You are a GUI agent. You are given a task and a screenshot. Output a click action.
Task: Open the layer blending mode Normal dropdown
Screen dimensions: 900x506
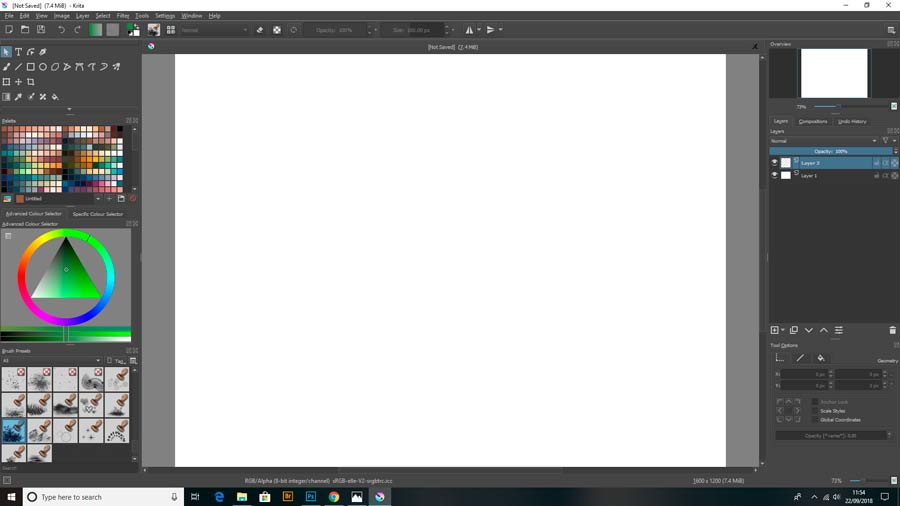tap(824, 141)
